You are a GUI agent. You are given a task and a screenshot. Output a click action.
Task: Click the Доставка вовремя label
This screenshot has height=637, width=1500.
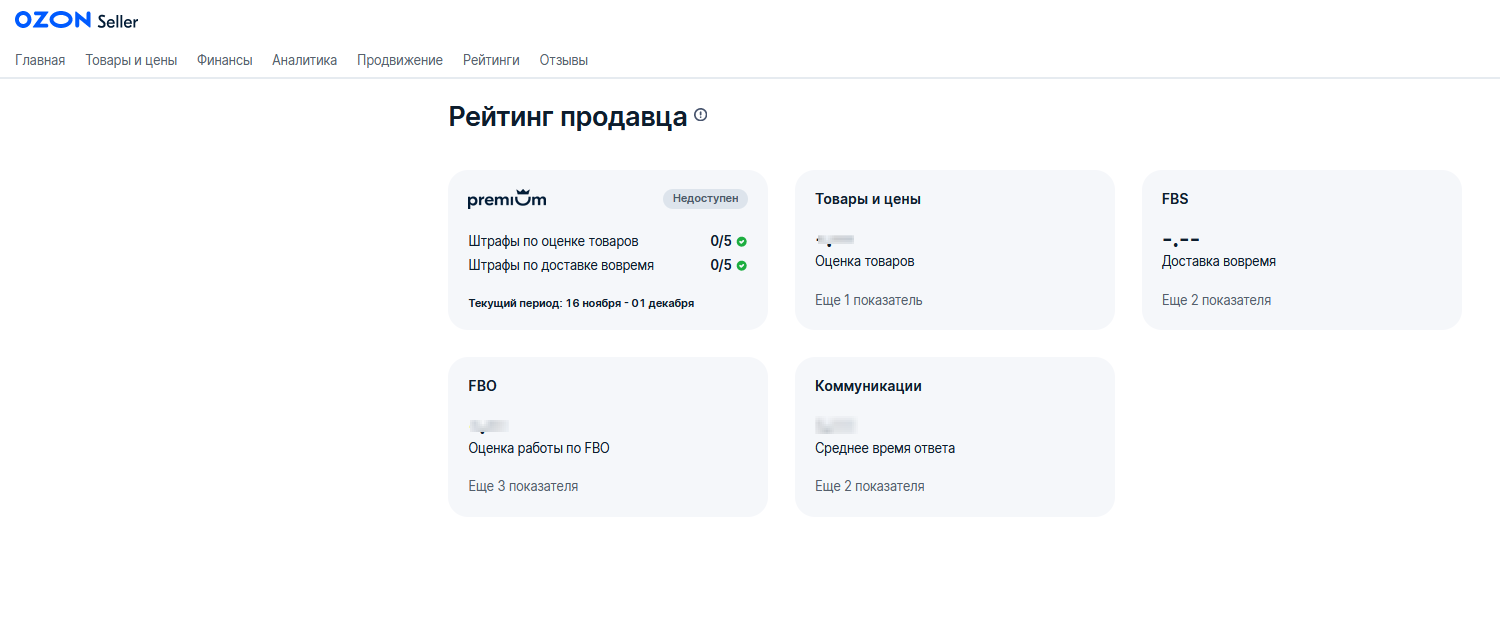(x=1219, y=262)
